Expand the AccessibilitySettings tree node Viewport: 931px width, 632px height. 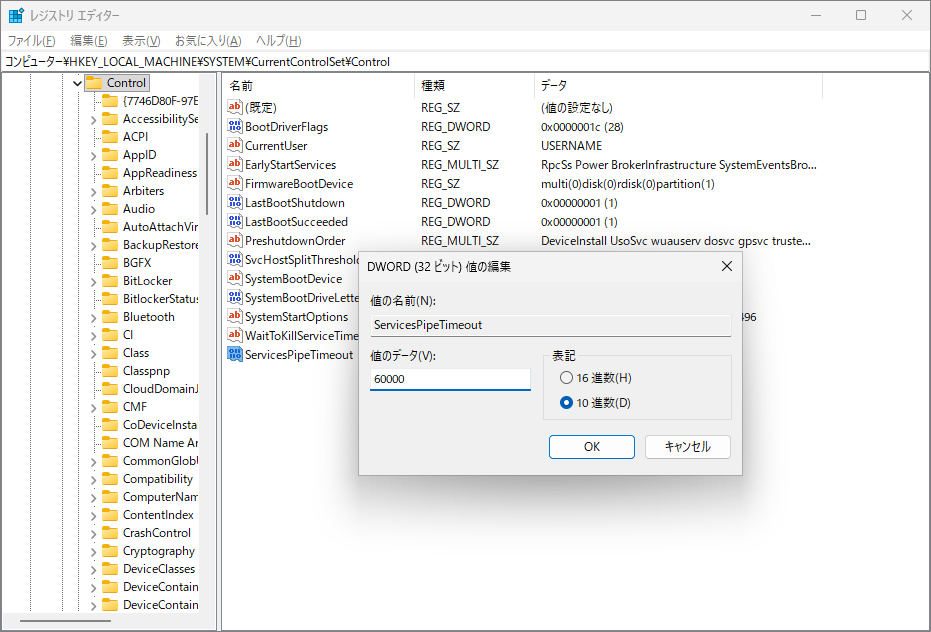click(93, 120)
